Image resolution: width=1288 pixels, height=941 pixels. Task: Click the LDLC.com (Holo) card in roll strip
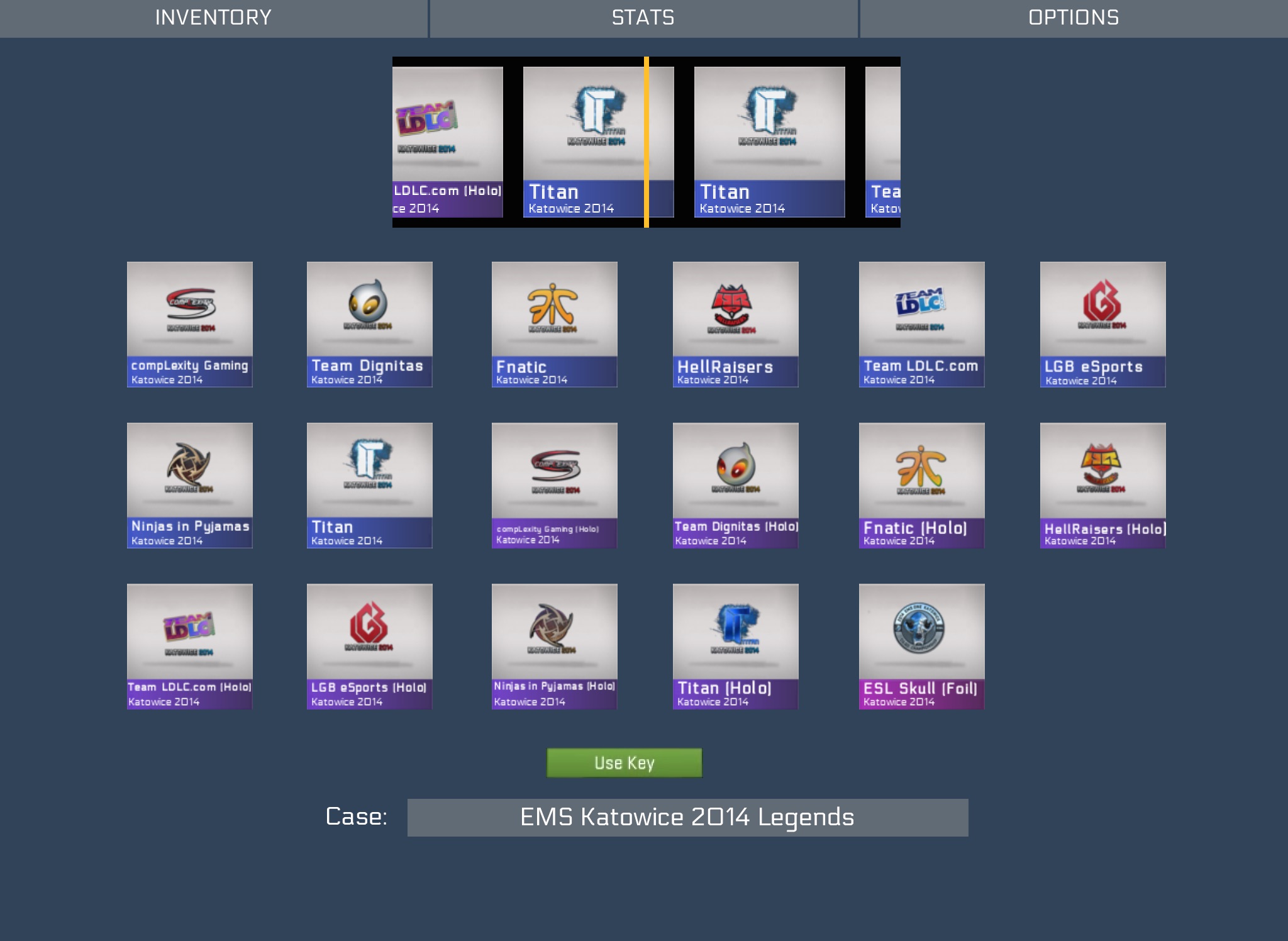pyautogui.click(x=447, y=142)
